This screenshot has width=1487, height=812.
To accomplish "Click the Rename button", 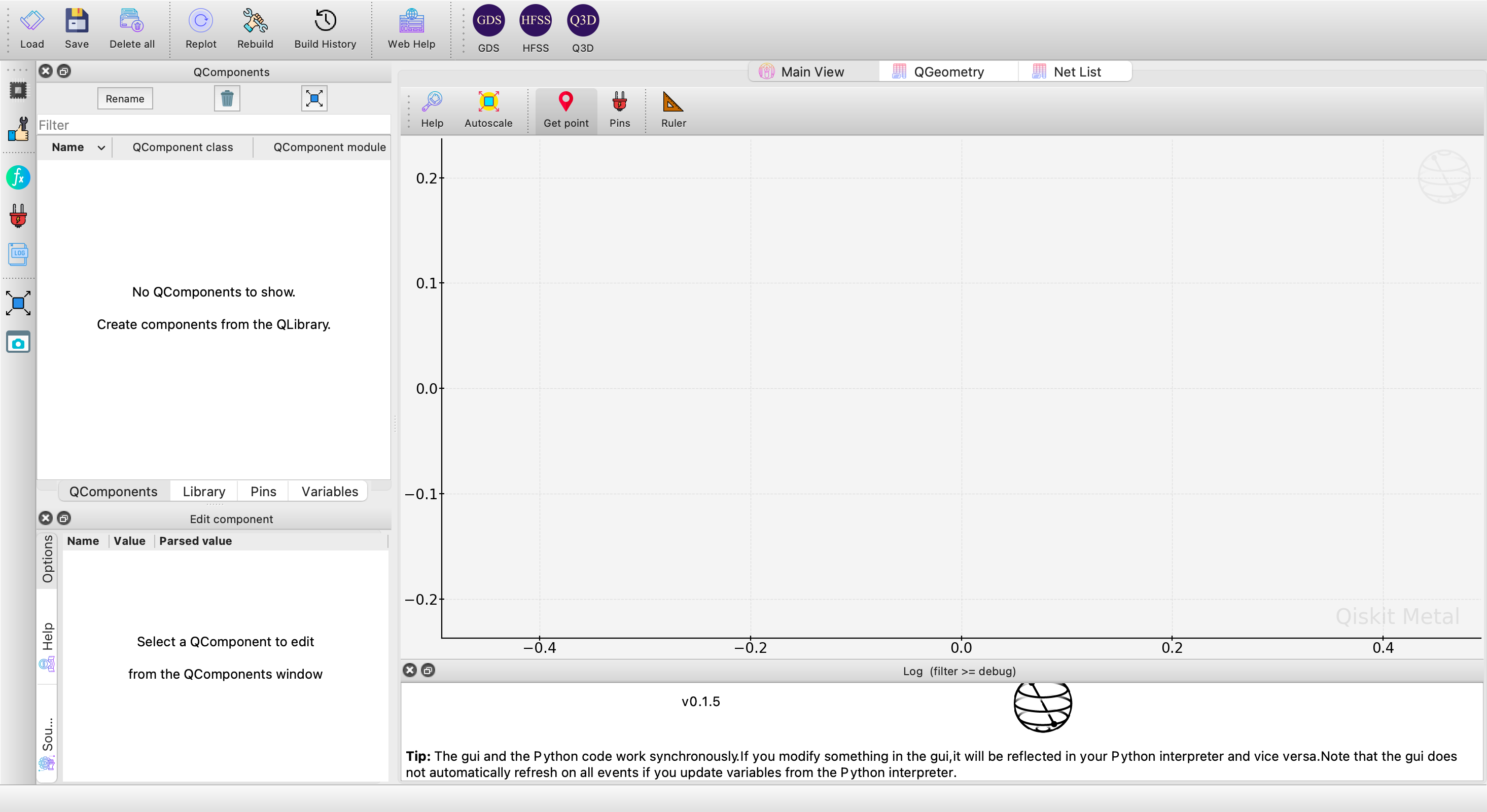I will [x=125, y=99].
